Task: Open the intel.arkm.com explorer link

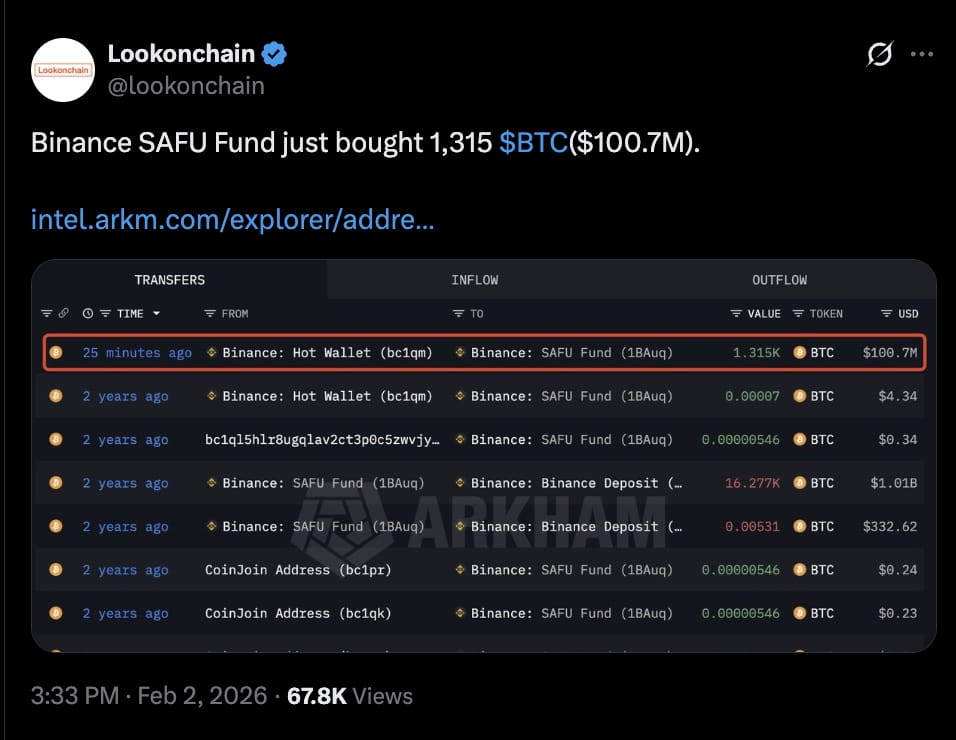Action: coord(232,219)
